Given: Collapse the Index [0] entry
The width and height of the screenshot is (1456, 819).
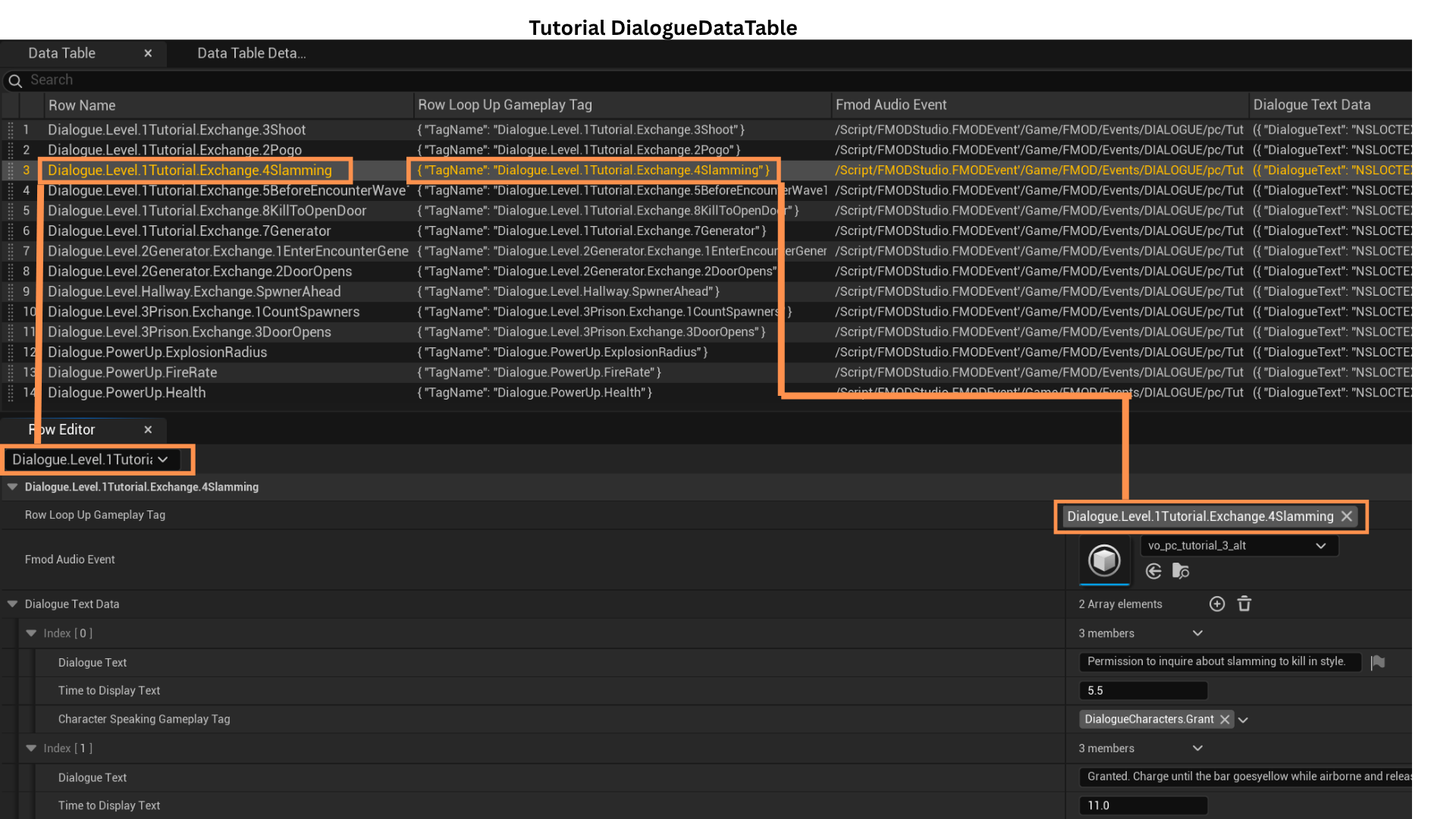Looking at the screenshot, I should [x=31, y=633].
